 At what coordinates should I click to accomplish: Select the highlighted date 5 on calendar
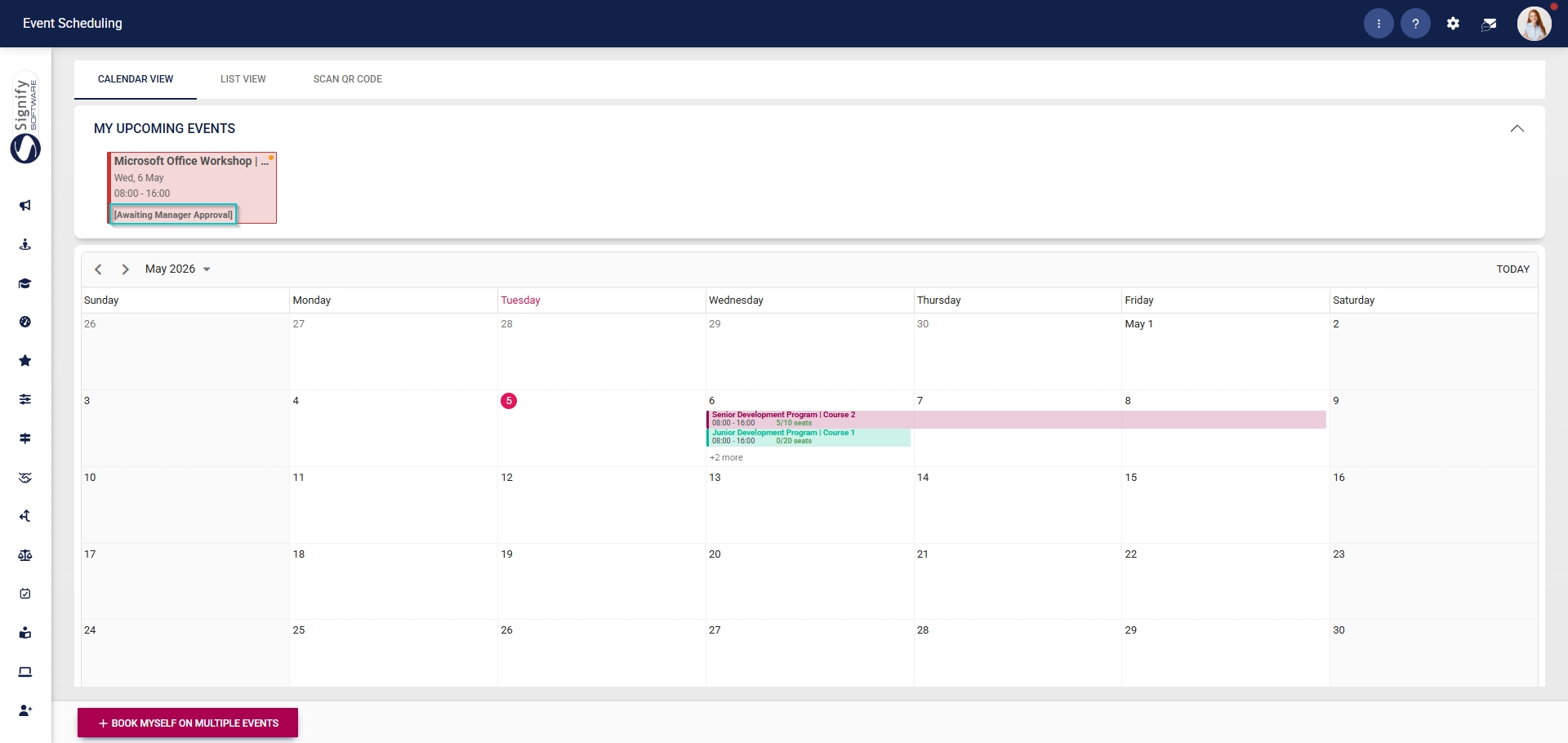tap(509, 401)
